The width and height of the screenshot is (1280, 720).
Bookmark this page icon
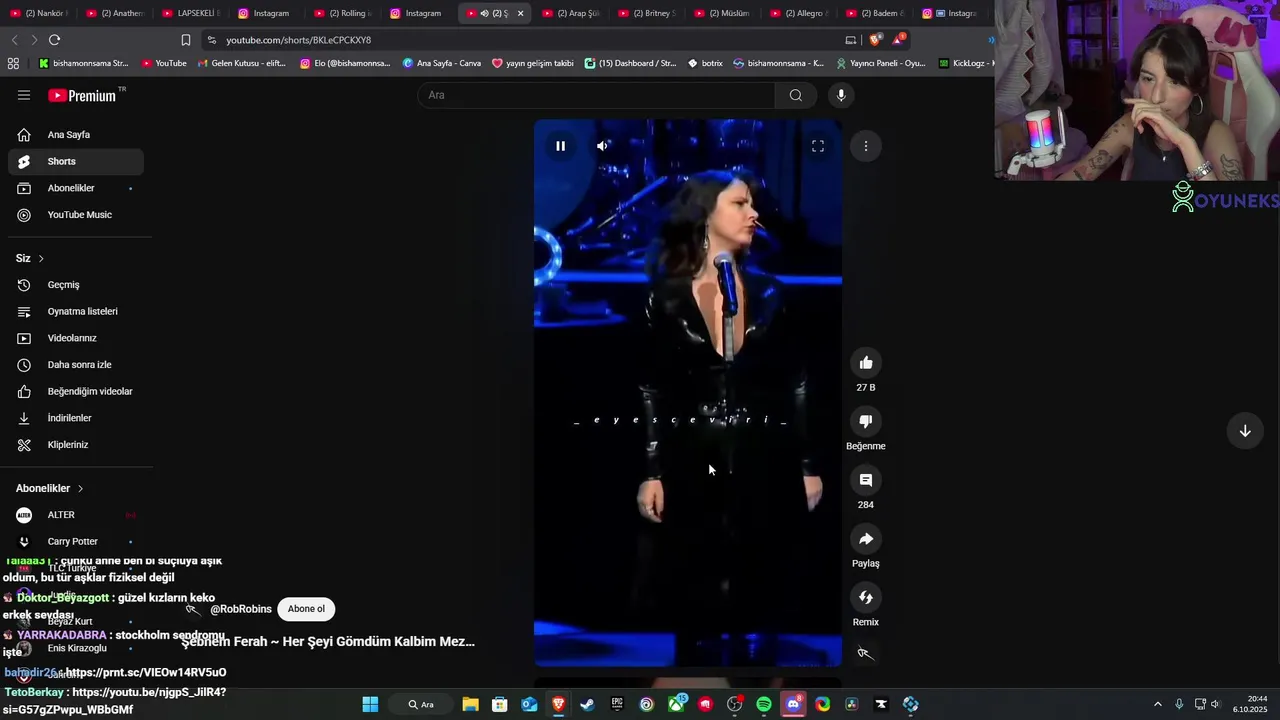[x=185, y=40]
